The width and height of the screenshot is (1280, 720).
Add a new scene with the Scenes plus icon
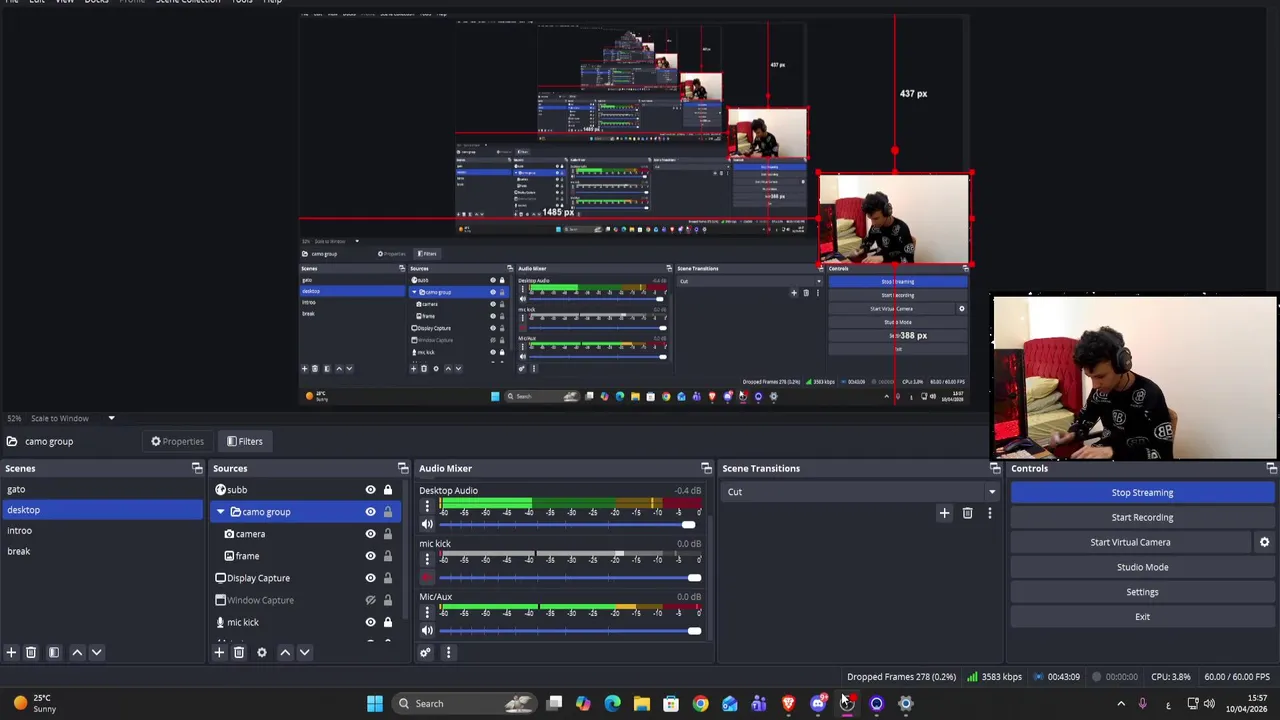pyautogui.click(x=11, y=652)
